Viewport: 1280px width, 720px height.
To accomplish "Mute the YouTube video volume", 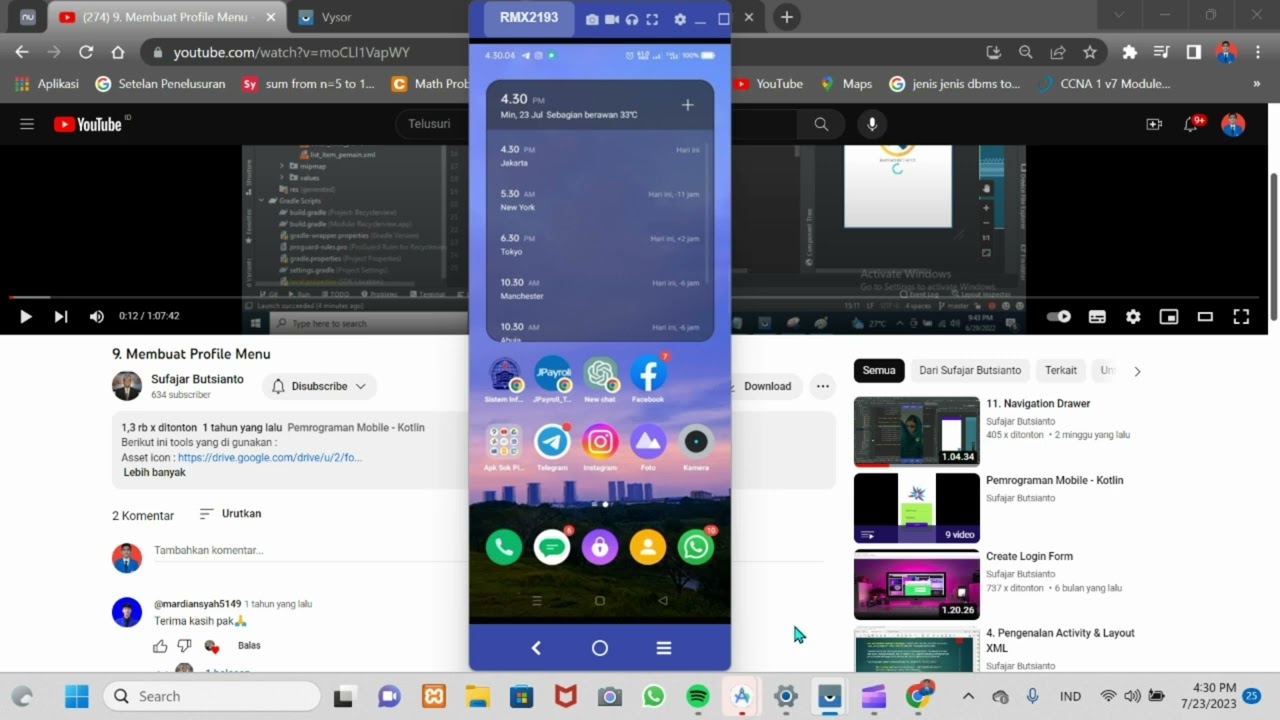I will click(97, 316).
